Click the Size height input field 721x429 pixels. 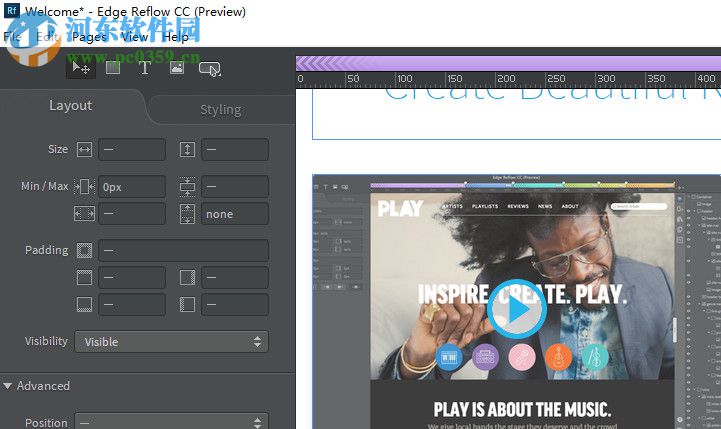pyautogui.click(x=235, y=149)
